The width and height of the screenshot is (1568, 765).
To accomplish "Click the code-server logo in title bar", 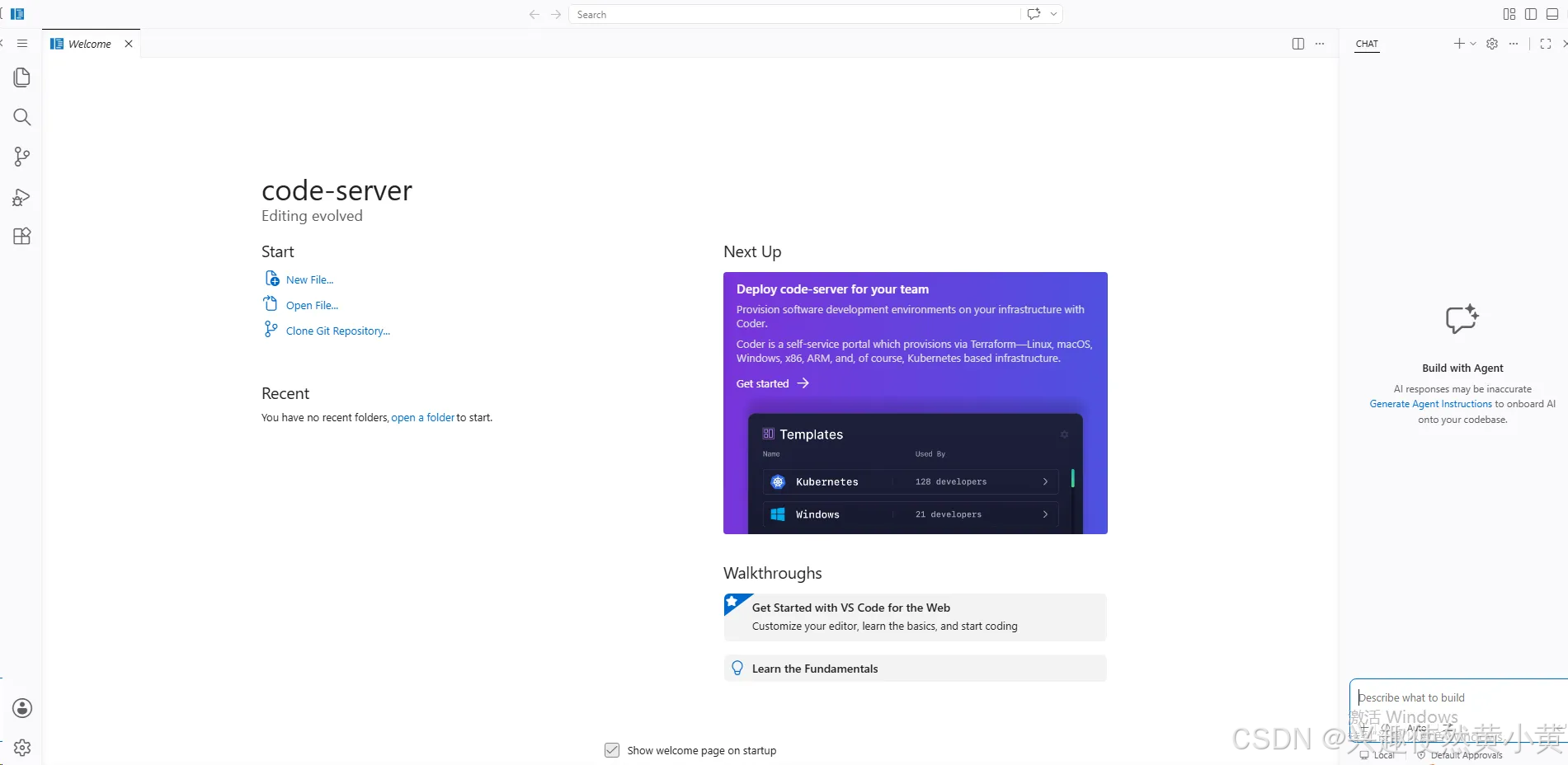I will 17,14.
